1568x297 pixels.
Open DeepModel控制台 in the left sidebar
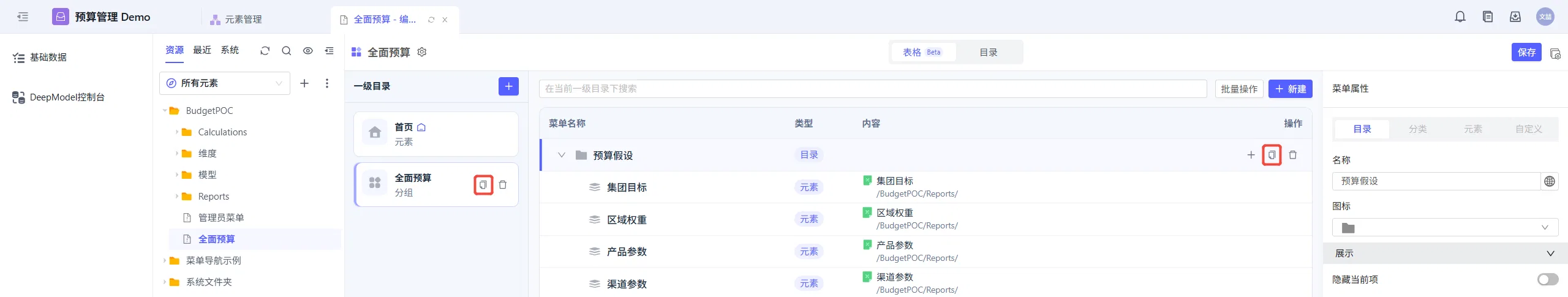(59, 97)
